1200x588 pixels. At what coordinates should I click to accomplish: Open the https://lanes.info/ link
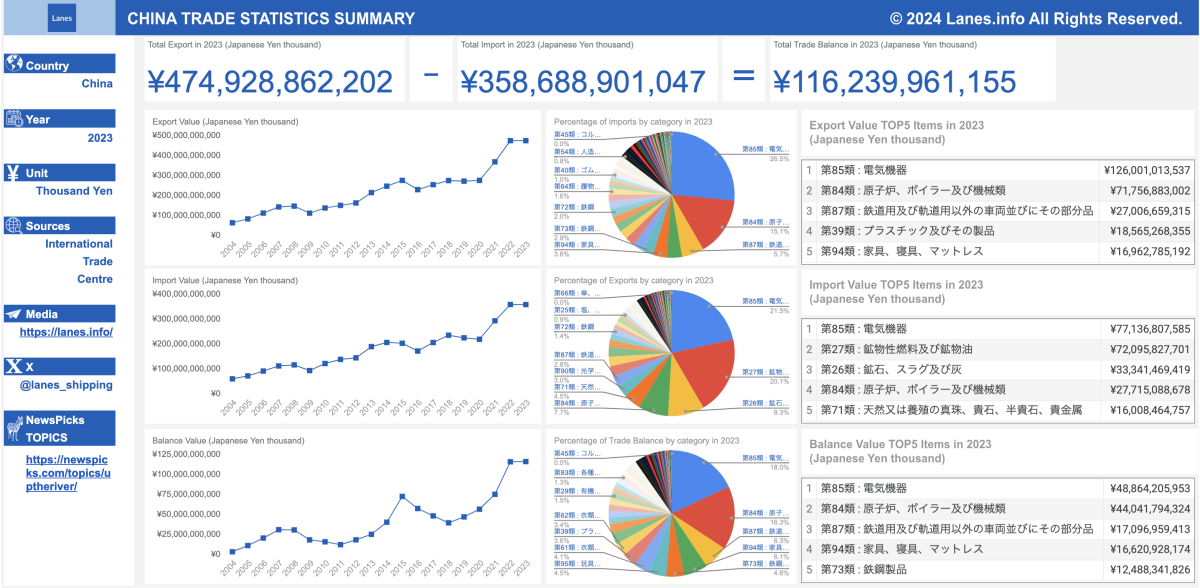(66, 332)
